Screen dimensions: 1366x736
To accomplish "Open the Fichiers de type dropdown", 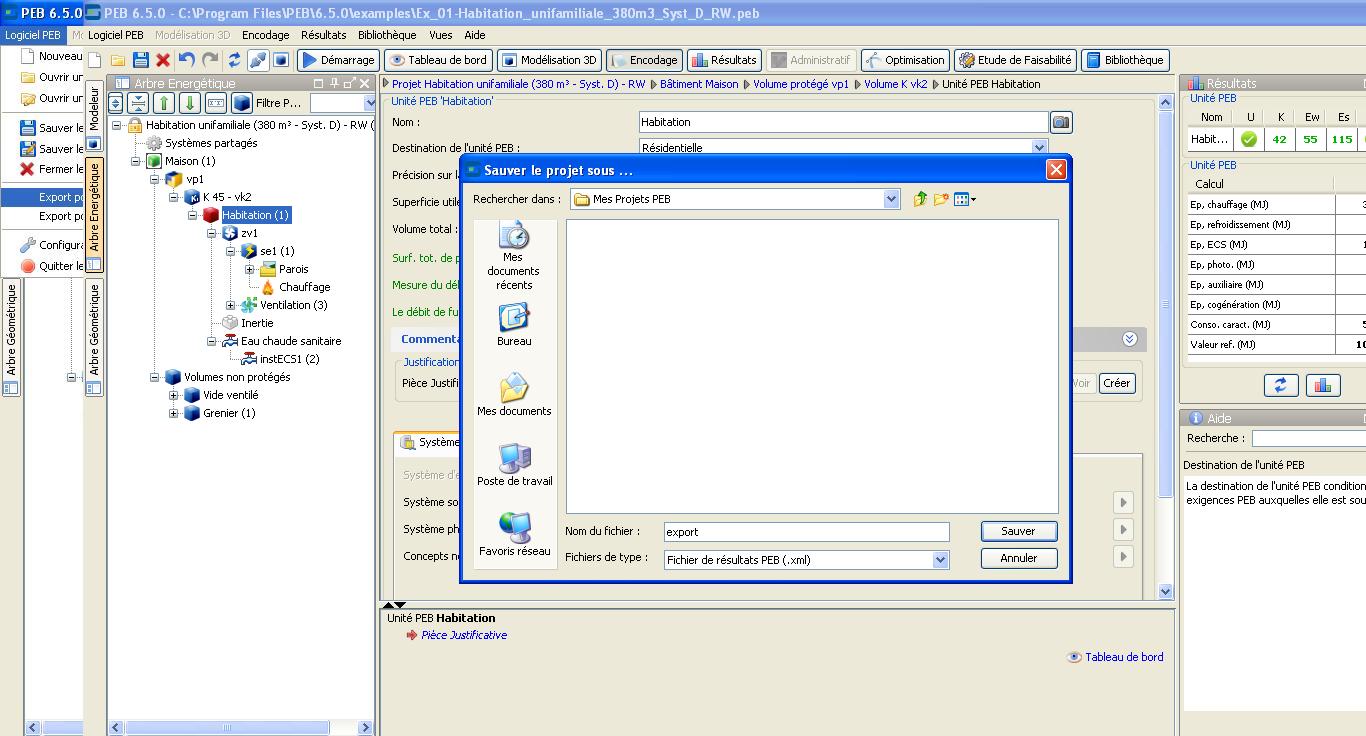I will coord(940,560).
